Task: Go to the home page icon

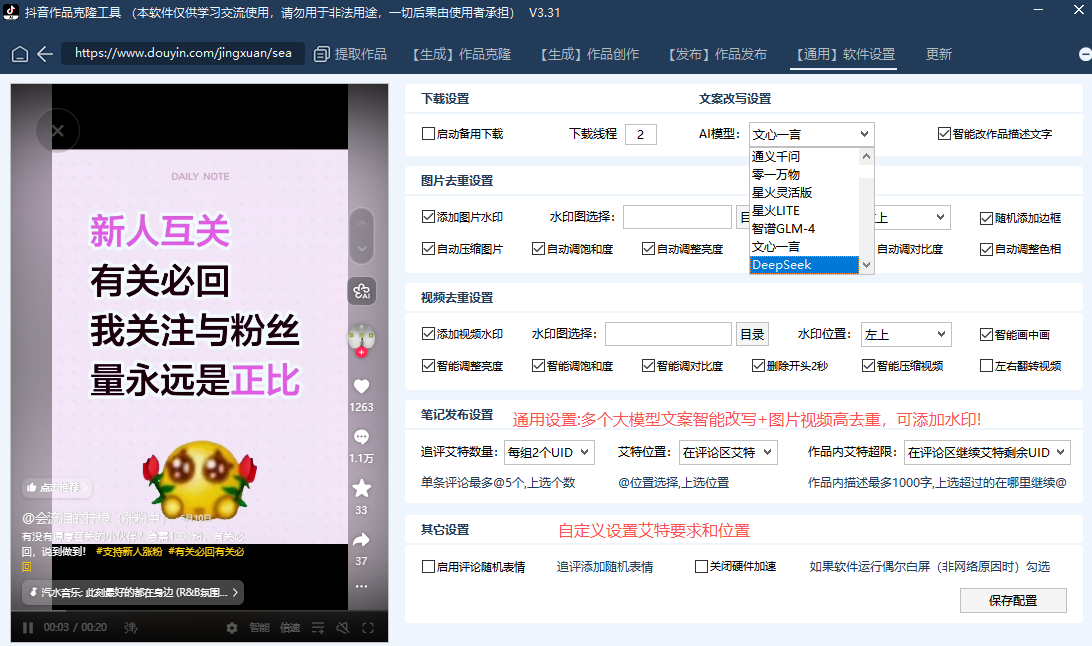Action: pos(20,54)
